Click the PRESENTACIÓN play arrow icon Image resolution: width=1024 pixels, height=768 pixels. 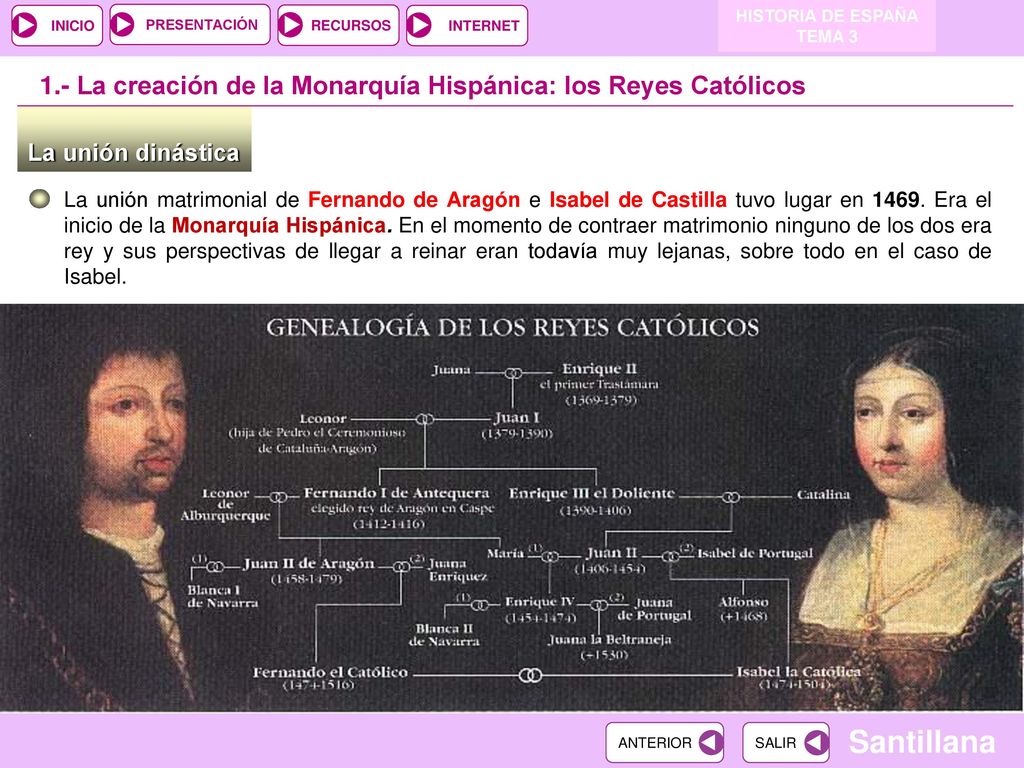pos(122,25)
